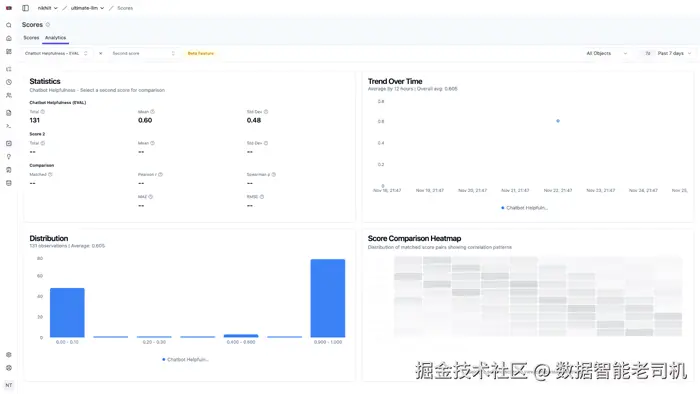Screen dimensions: 700x394
Task: Click info icon beside Pearson r label
Action: coord(160,174)
